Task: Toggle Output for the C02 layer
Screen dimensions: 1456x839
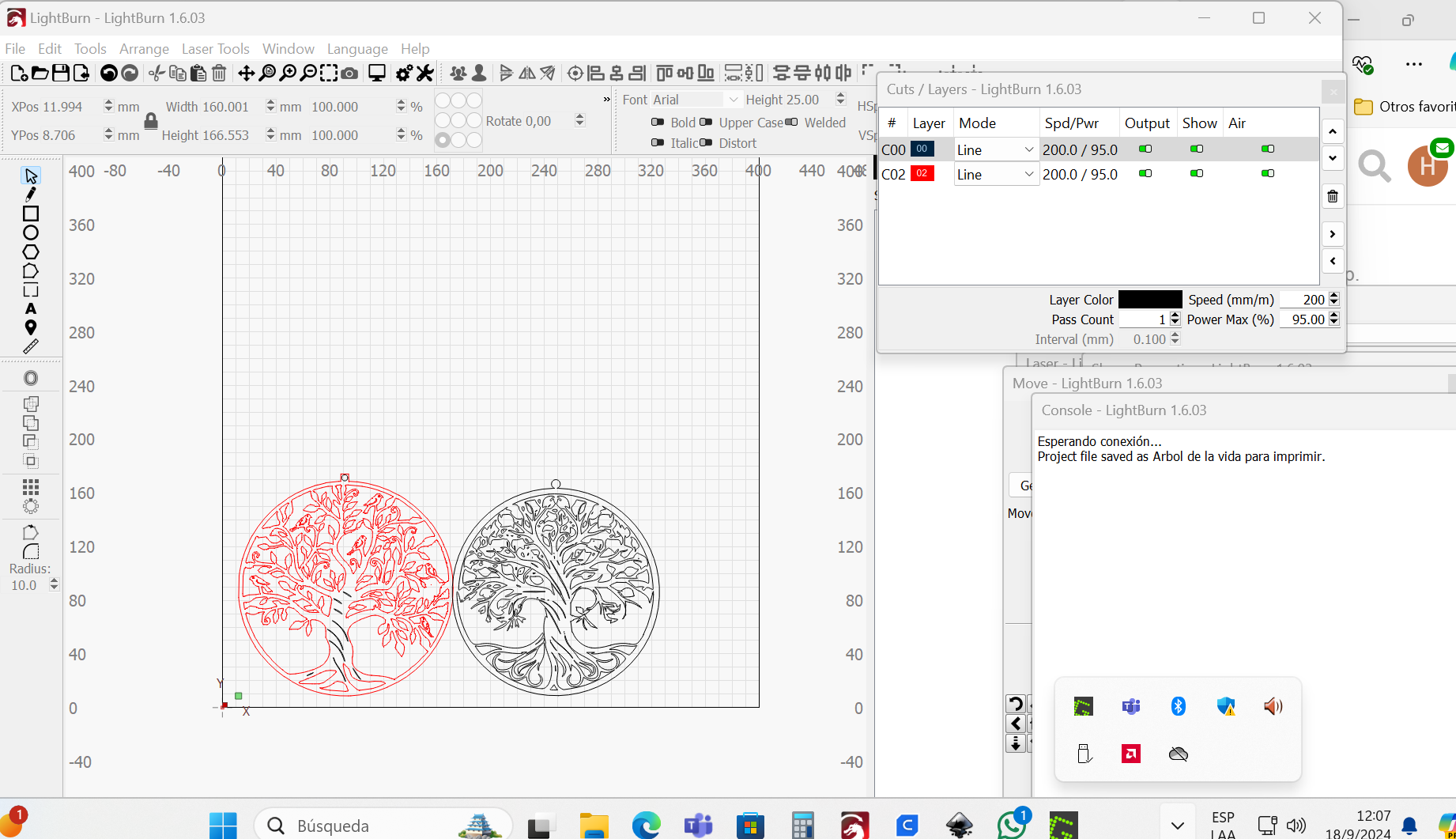Action: pos(1145,173)
